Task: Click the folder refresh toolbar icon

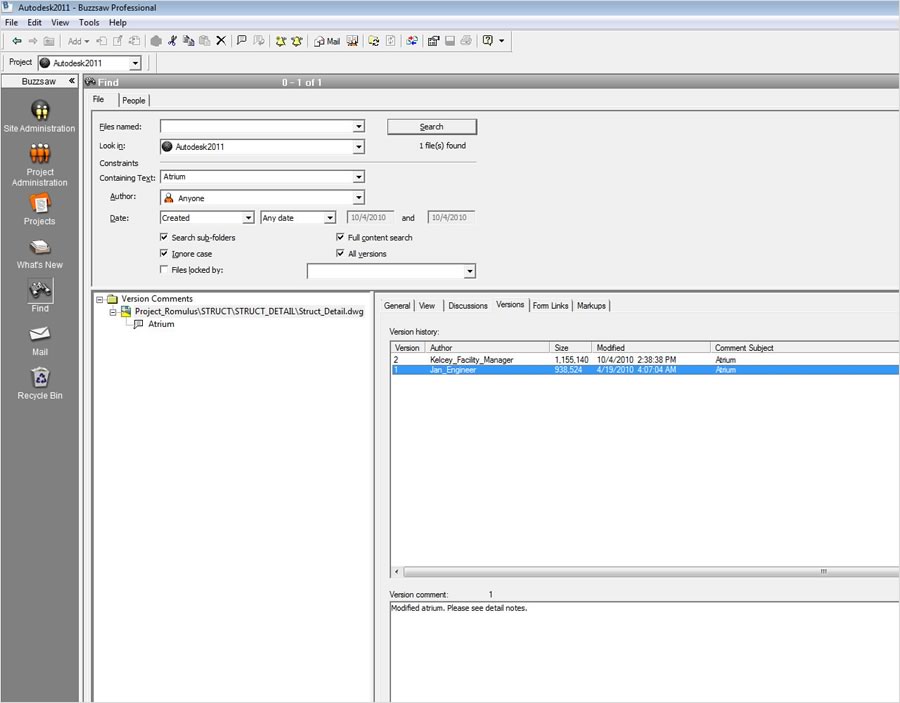Action: [x=374, y=41]
